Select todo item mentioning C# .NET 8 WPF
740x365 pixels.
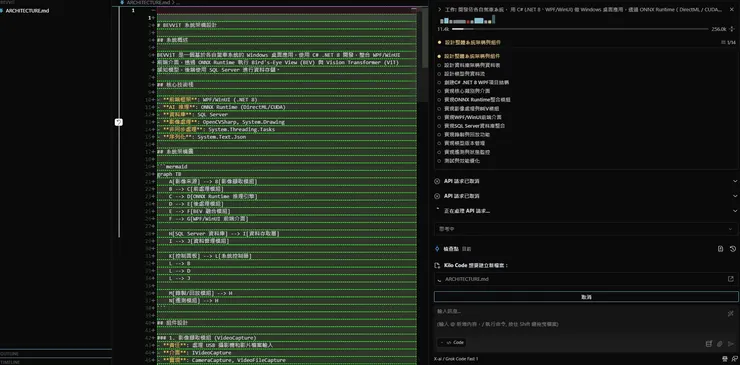[x=476, y=82]
